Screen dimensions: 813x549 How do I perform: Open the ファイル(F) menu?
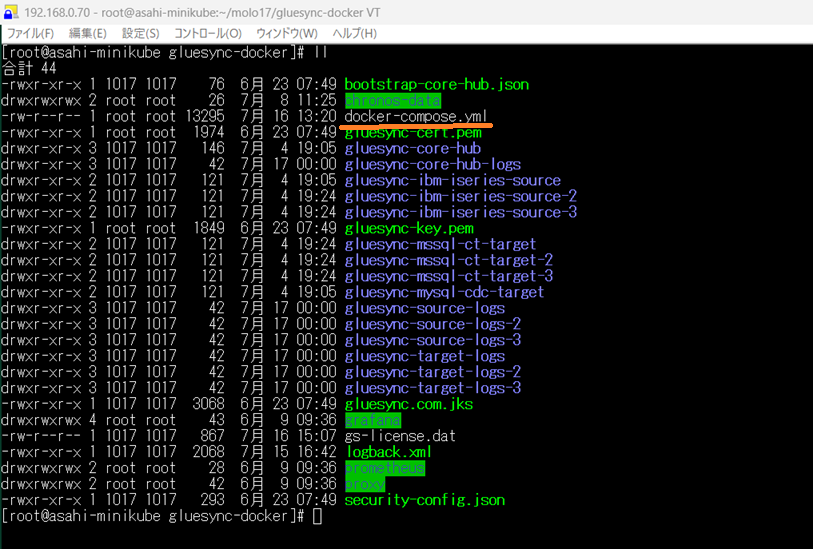pyautogui.click(x=31, y=34)
